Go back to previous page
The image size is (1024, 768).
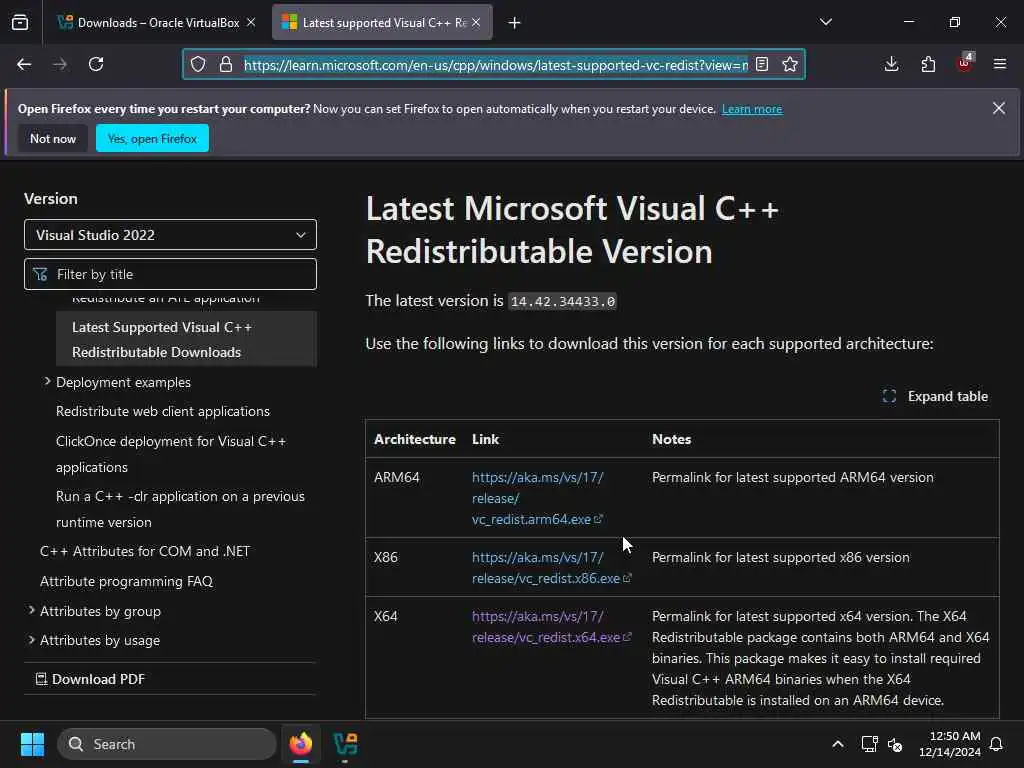pyautogui.click(x=24, y=64)
